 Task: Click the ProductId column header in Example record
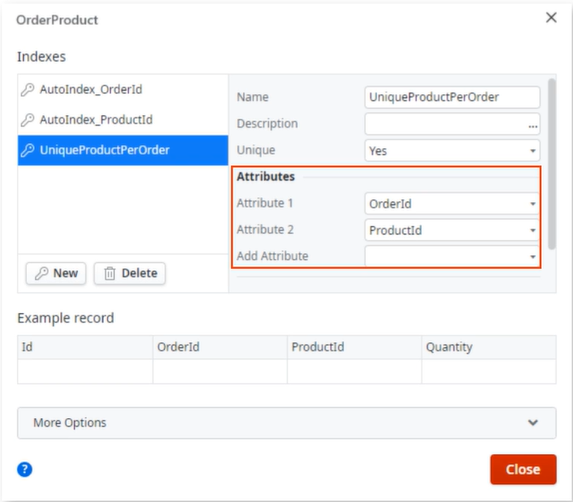pyautogui.click(x=354, y=347)
